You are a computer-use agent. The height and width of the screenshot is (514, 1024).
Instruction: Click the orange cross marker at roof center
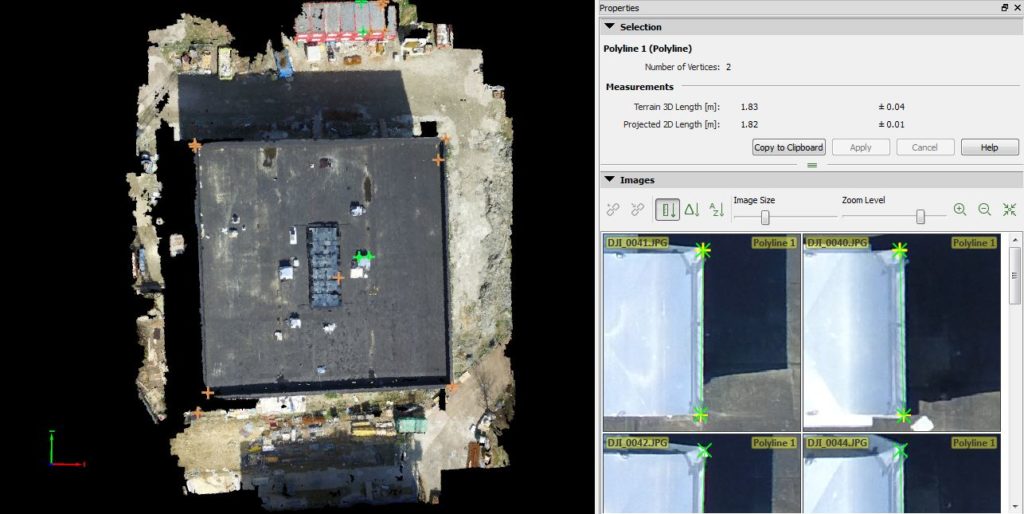pyautogui.click(x=338, y=278)
